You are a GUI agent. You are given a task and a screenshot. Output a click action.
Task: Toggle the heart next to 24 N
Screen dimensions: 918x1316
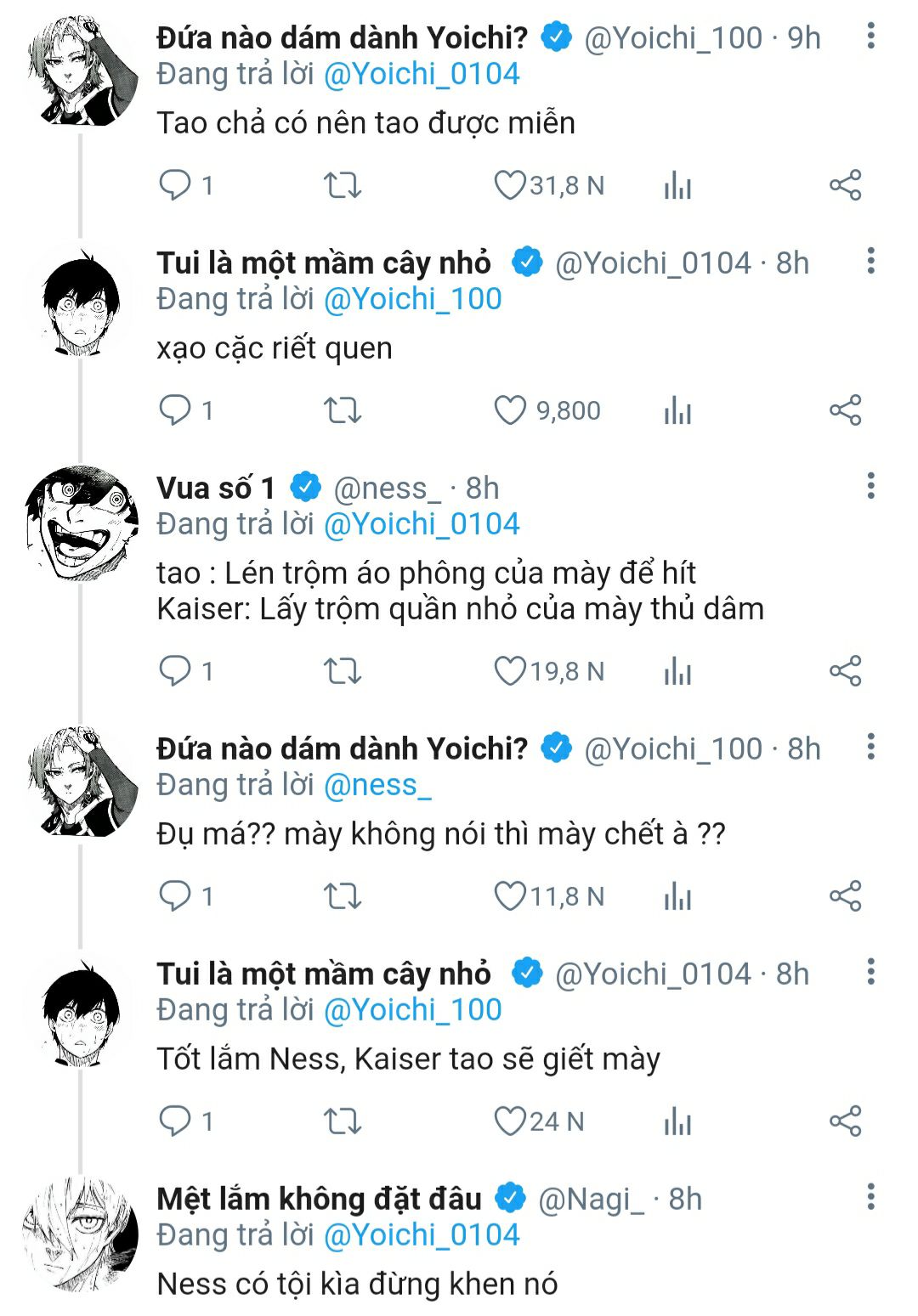[510, 1121]
